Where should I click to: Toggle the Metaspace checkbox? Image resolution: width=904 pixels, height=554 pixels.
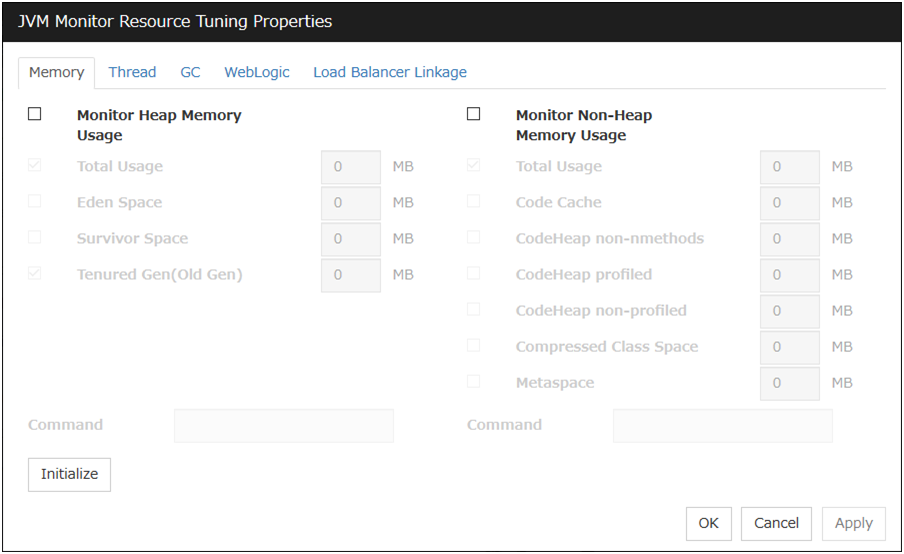click(474, 381)
